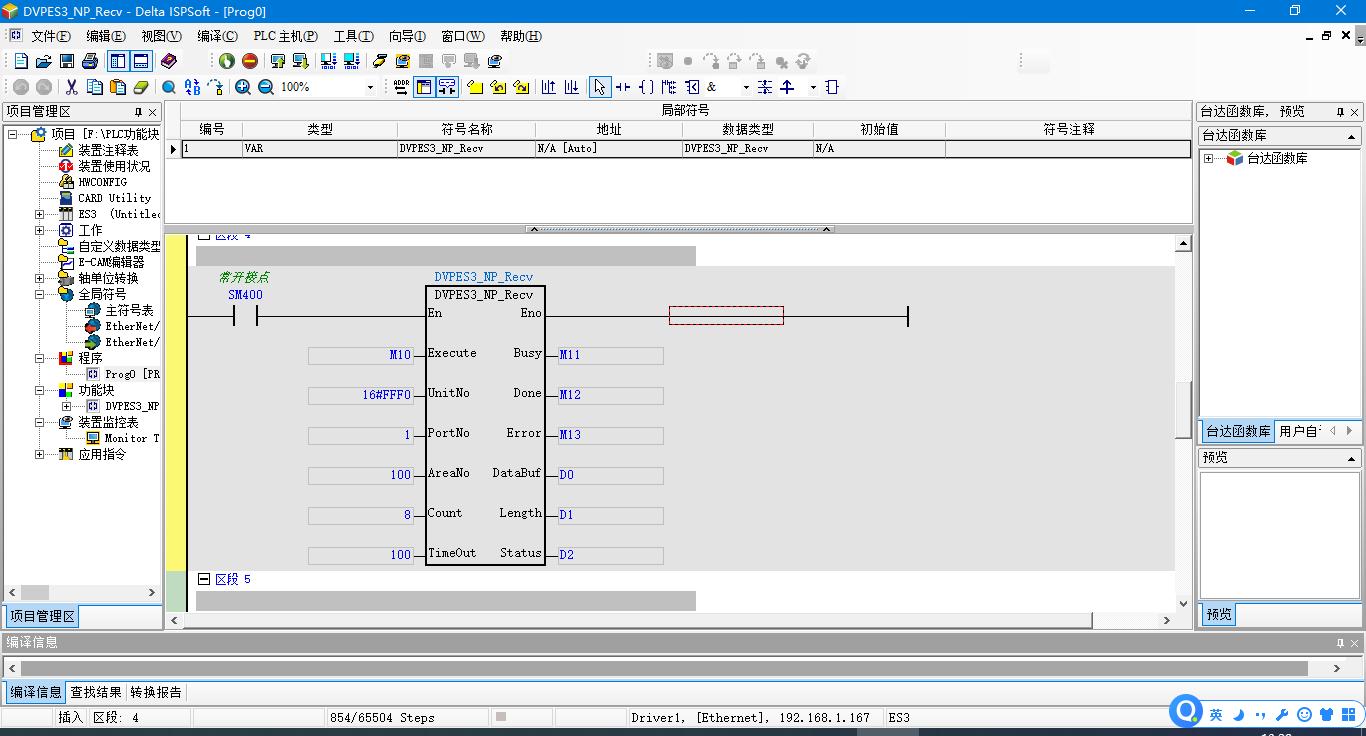Zoom in with the plus magnifier icon
Image resolution: width=1366 pixels, height=736 pixels.
(243, 87)
